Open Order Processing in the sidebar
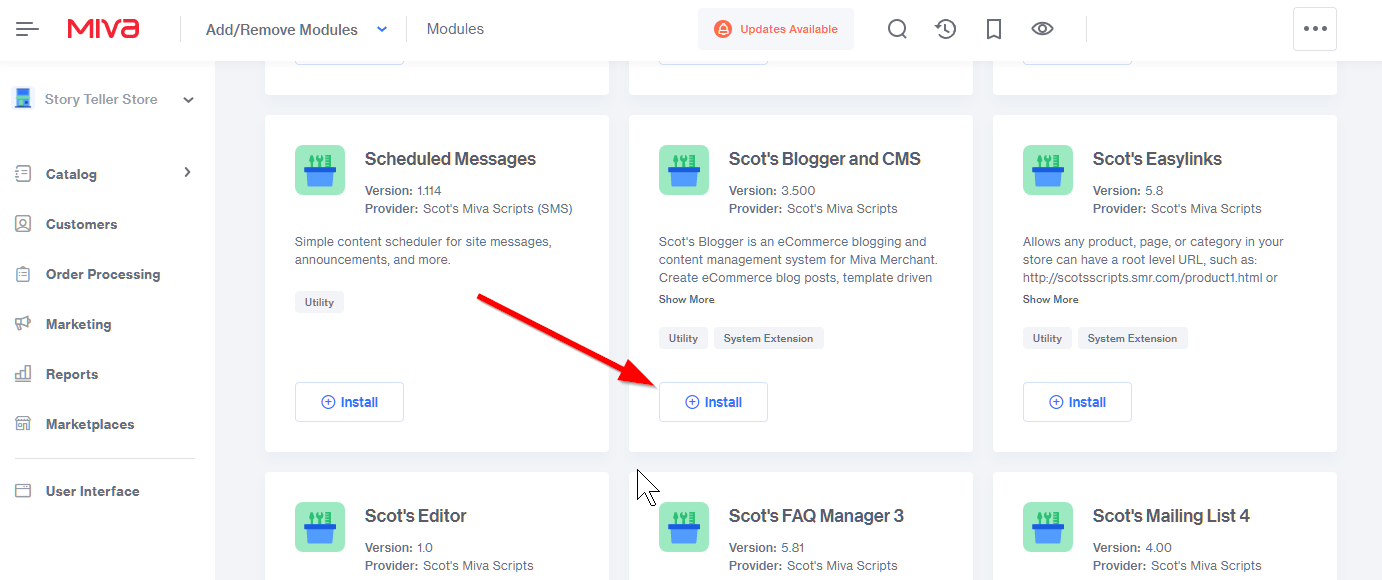1382x580 pixels. 102,274
